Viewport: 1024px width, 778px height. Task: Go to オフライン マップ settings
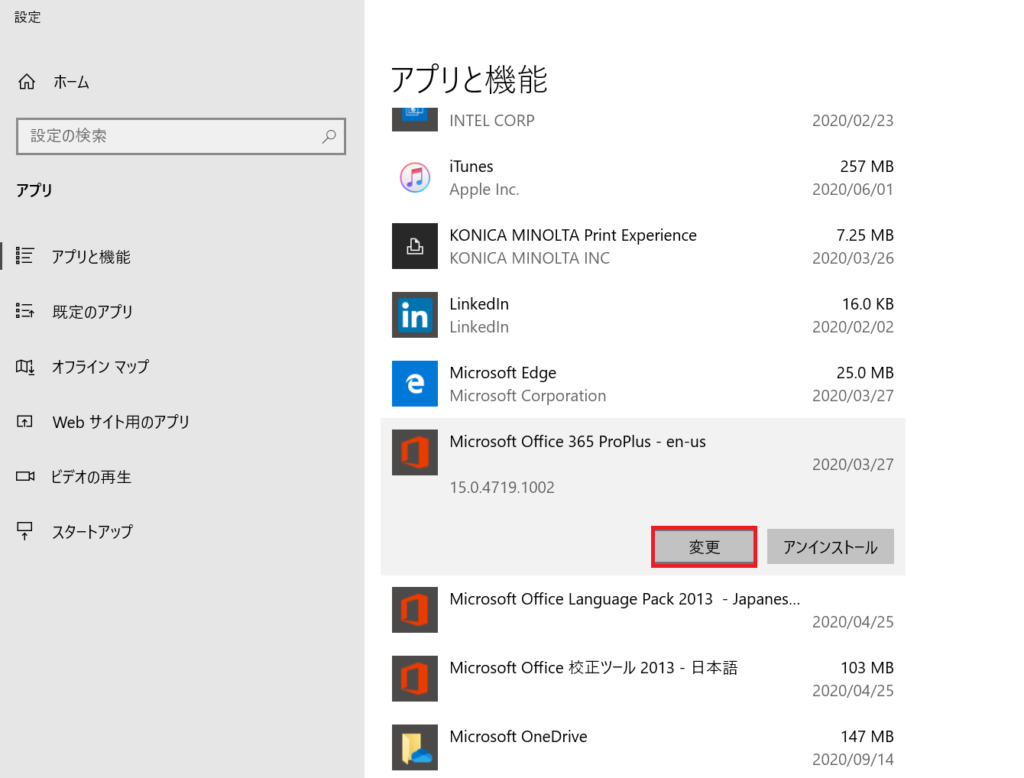(x=100, y=366)
